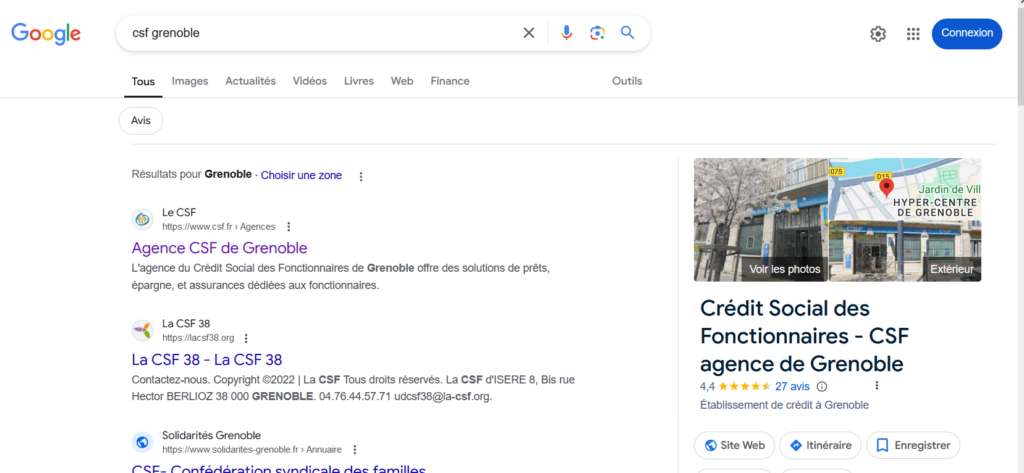Open three-dot menu for Solidarités Grenoble result
The height and width of the screenshot is (473, 1024).
[354, 450]
